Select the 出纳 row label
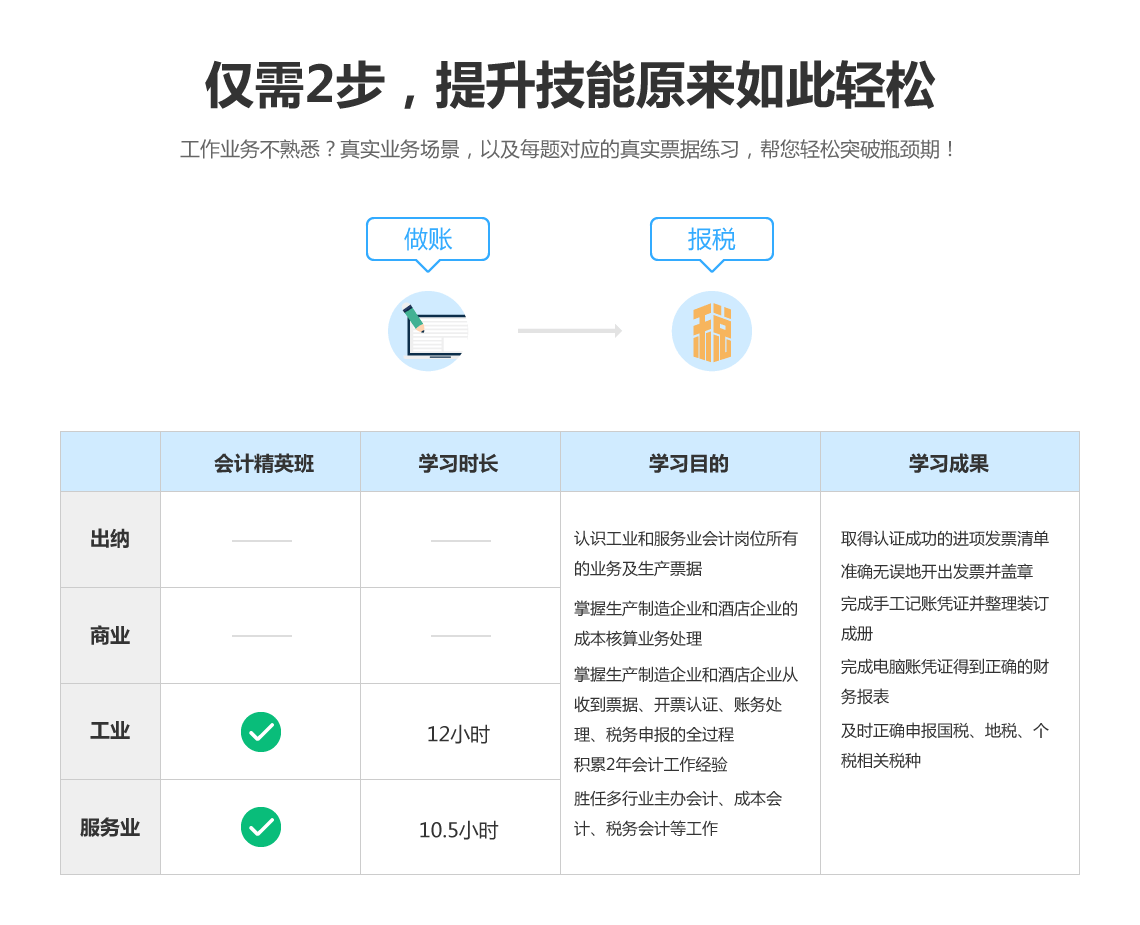This screenshot has height=925, width=1140. click(x=110, y=539)
